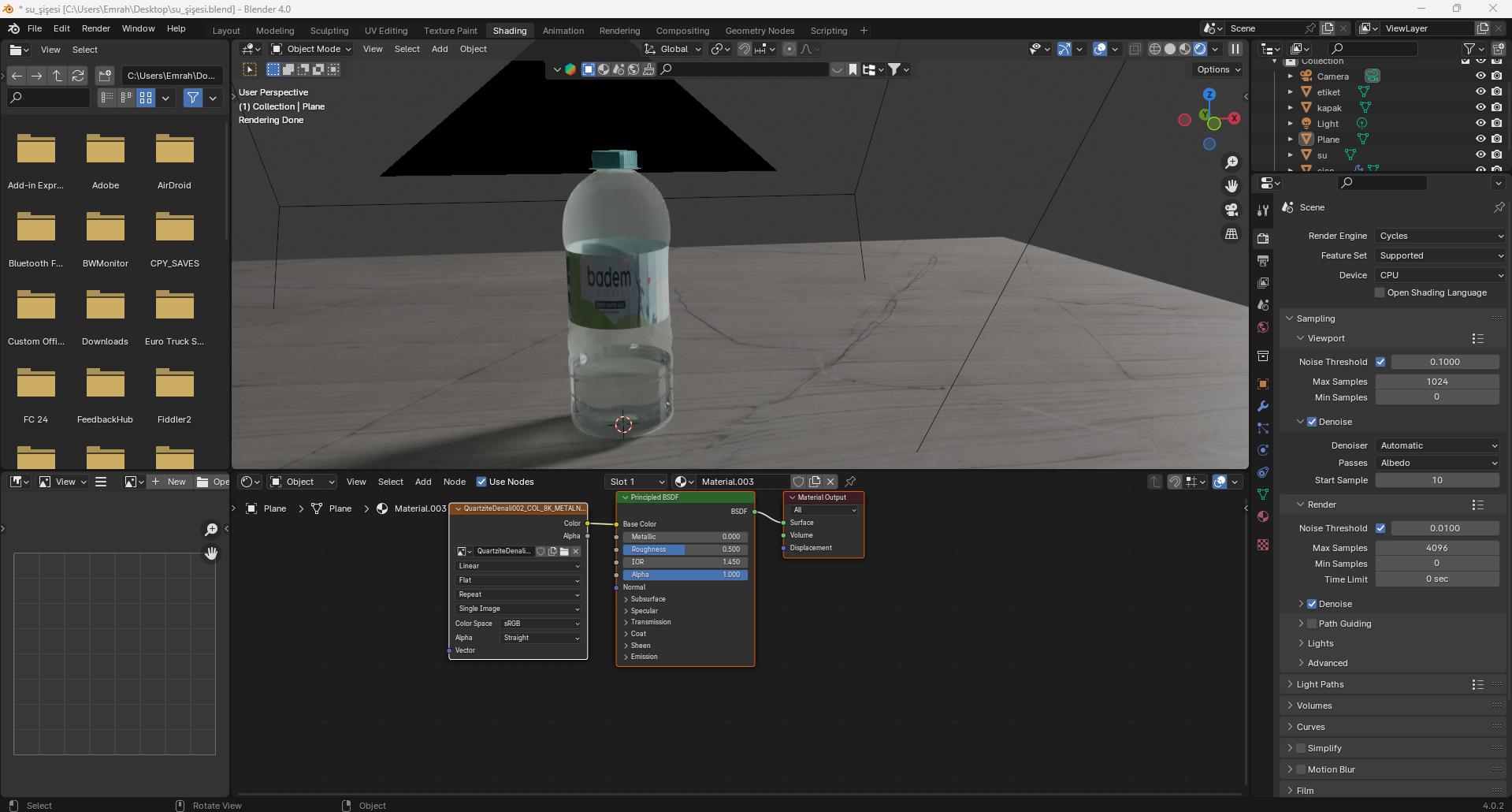Expand Volumes panel
Viewport: 1512px width, 812px height.
click(1313, 706)
